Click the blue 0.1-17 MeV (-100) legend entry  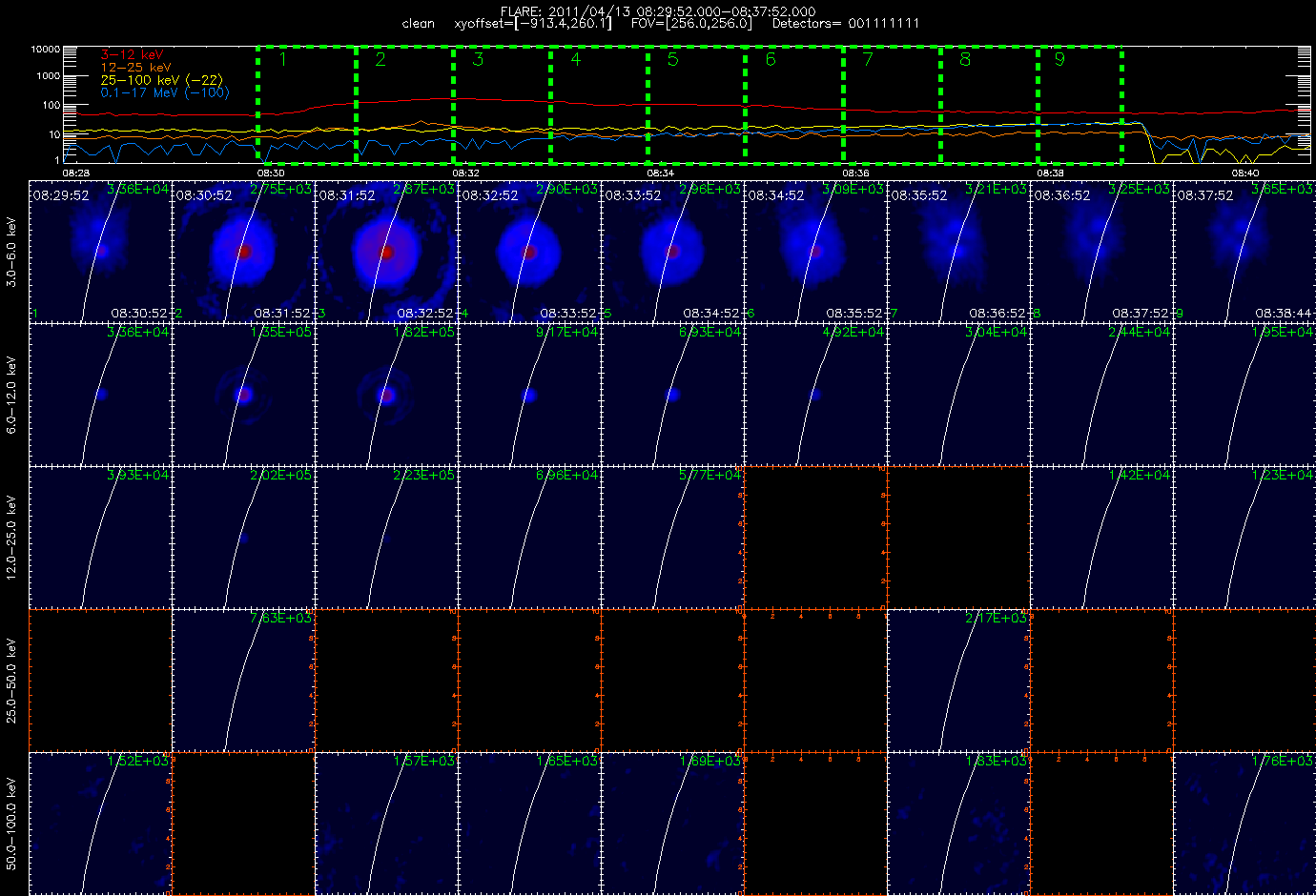click(165, 92)
